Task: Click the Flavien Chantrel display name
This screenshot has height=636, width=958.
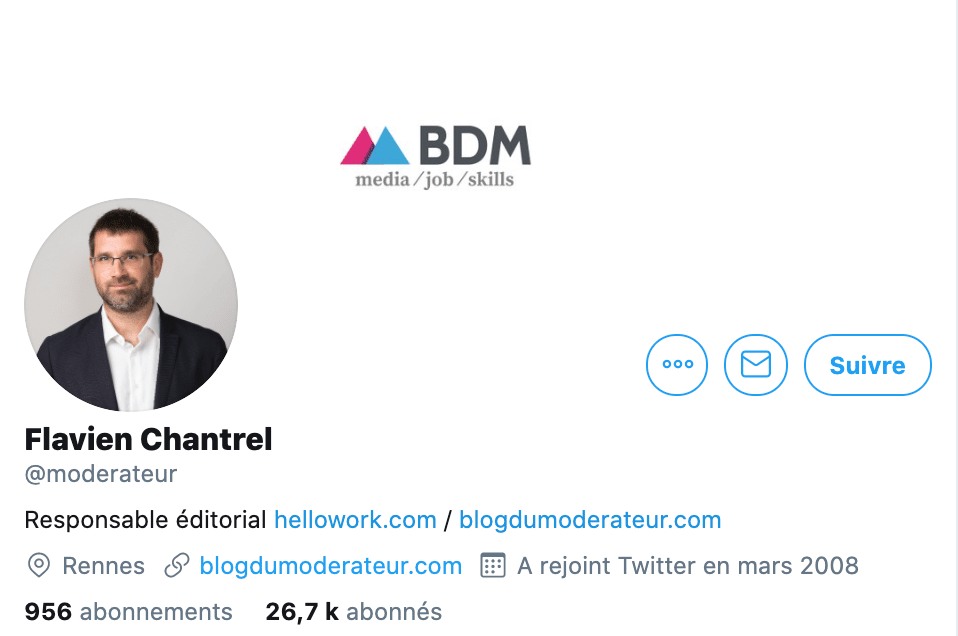Action: [x=148, y=439]
